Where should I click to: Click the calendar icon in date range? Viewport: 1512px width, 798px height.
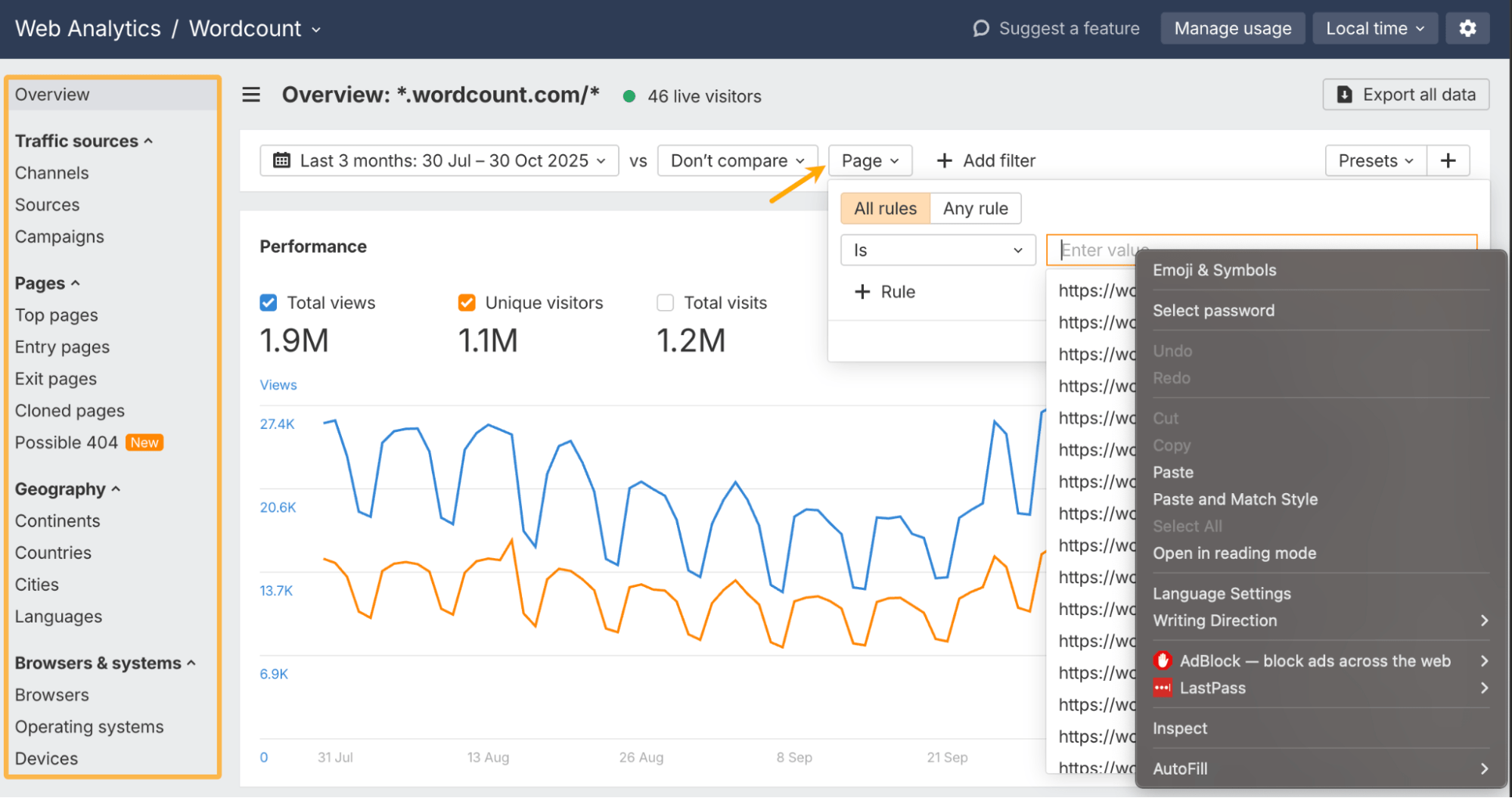[281, 160]
